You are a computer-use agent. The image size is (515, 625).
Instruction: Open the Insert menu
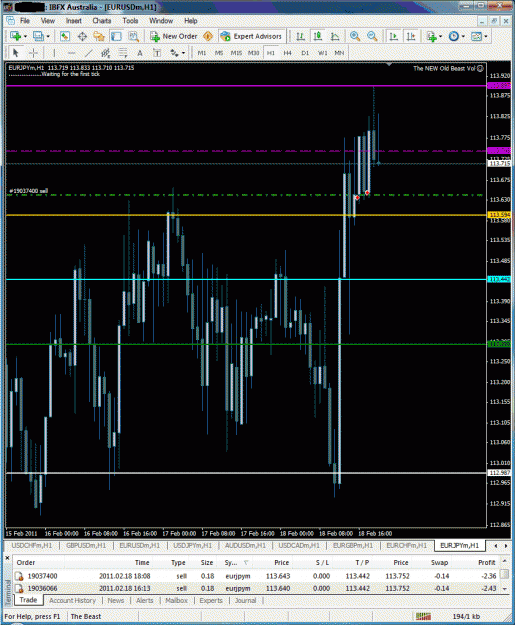[x=74, y=21]
